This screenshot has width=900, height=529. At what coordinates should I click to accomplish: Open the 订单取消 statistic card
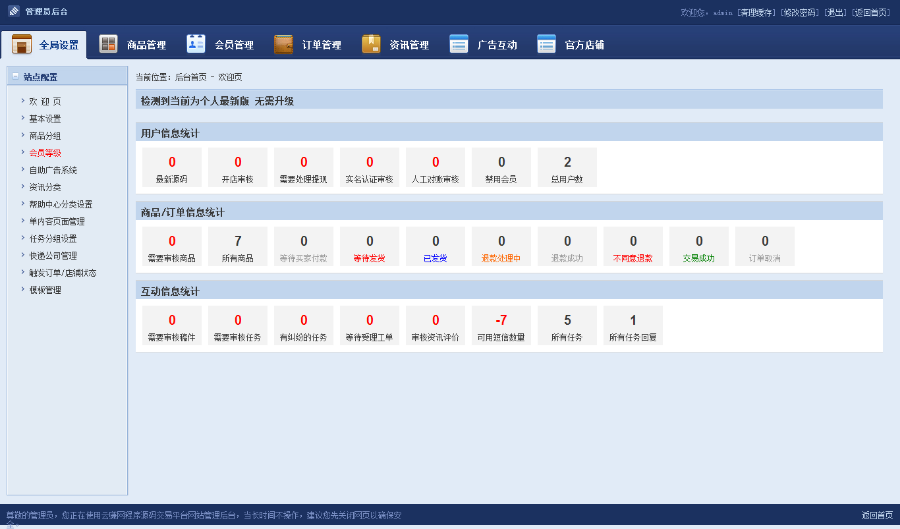tap(765, 246)
